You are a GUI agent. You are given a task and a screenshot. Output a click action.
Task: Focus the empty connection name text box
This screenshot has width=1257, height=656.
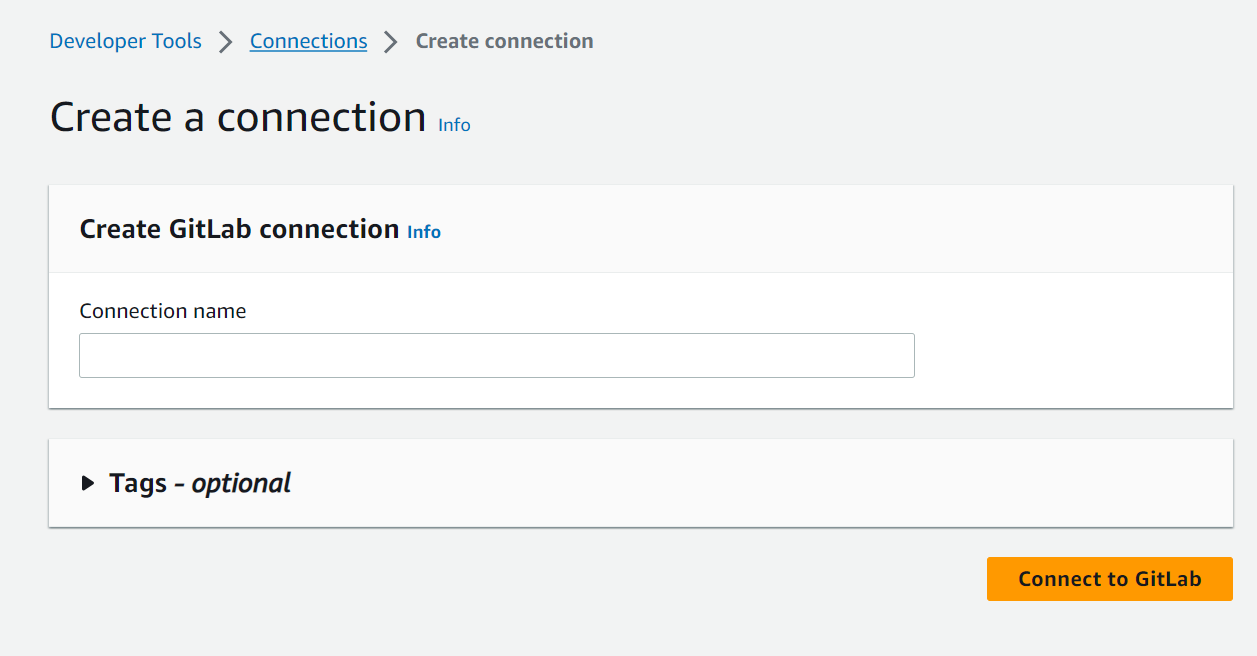496,355
